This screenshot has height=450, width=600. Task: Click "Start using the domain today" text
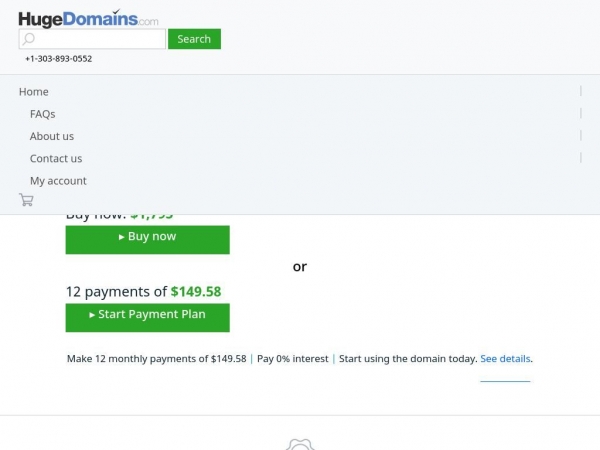[408, 359]
